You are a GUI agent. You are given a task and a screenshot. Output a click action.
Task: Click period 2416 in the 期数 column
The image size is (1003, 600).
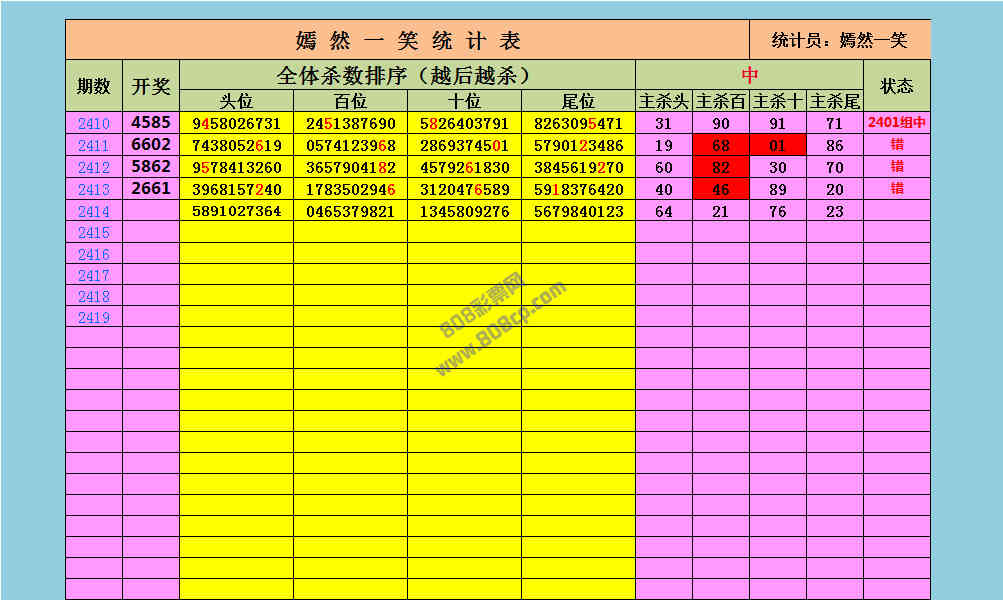pyautogui.click(x=94, y=255)
